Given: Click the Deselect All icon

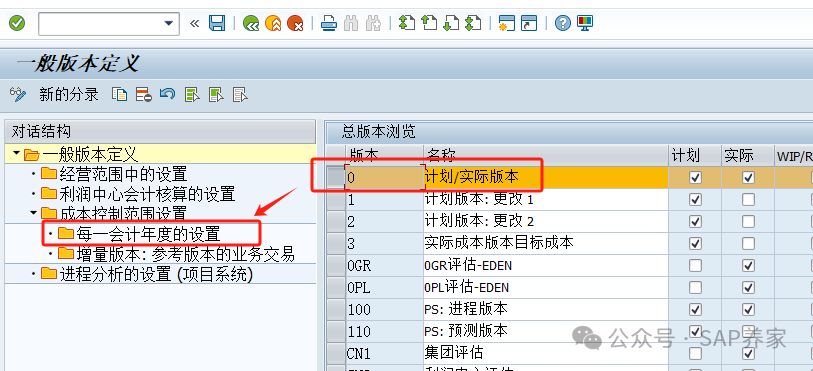Looking at the screenshot, I should pos(240,94).
